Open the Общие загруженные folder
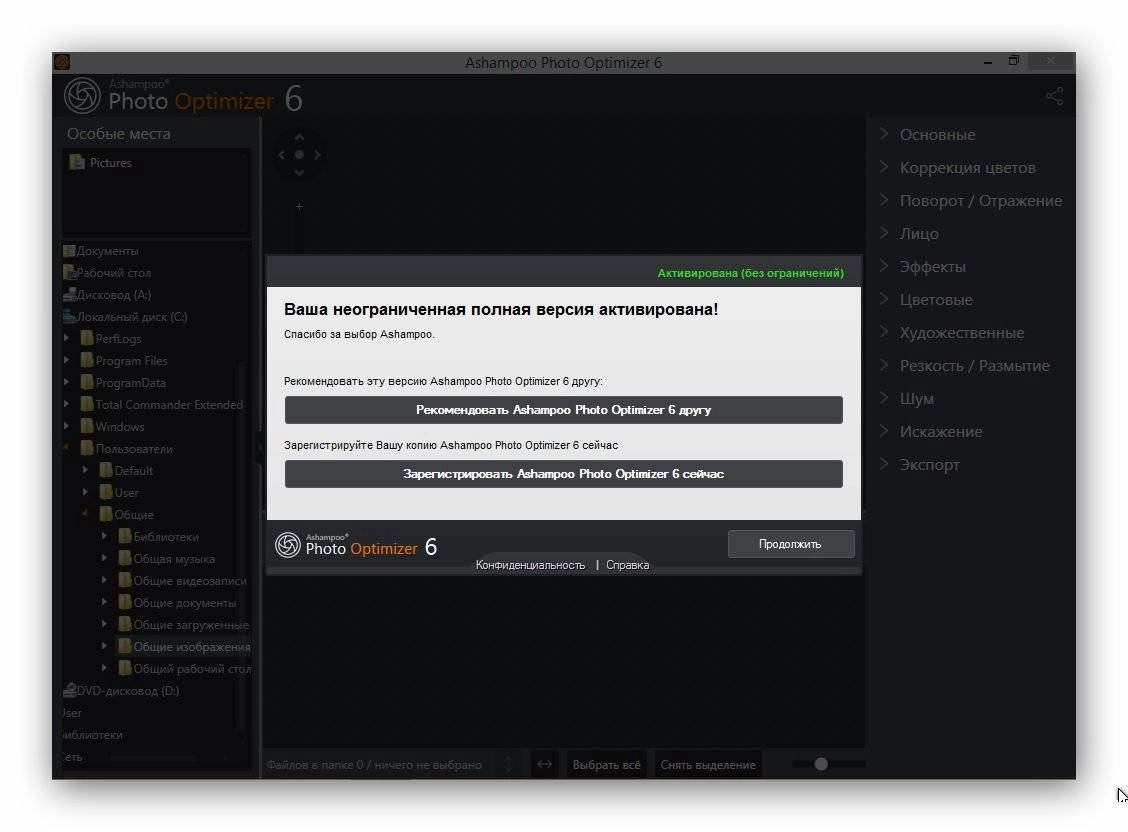The image size is (1128, 832). [x=183, y=625]
